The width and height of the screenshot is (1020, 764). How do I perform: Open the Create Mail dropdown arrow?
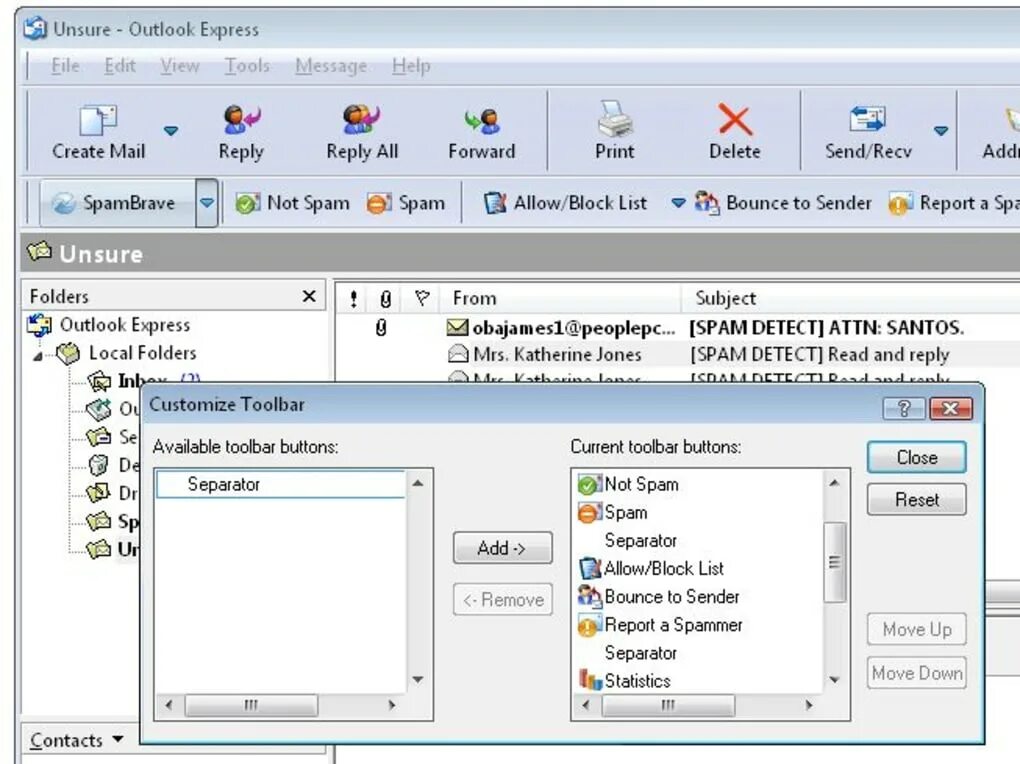point(170,131)
